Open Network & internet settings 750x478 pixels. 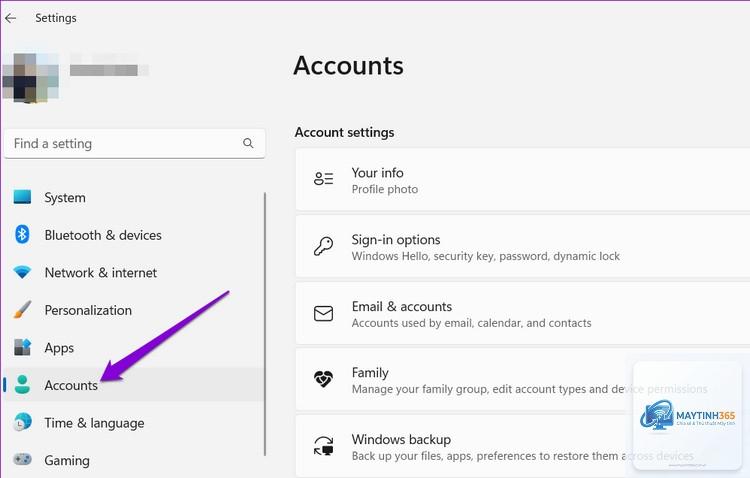[100, 273]
